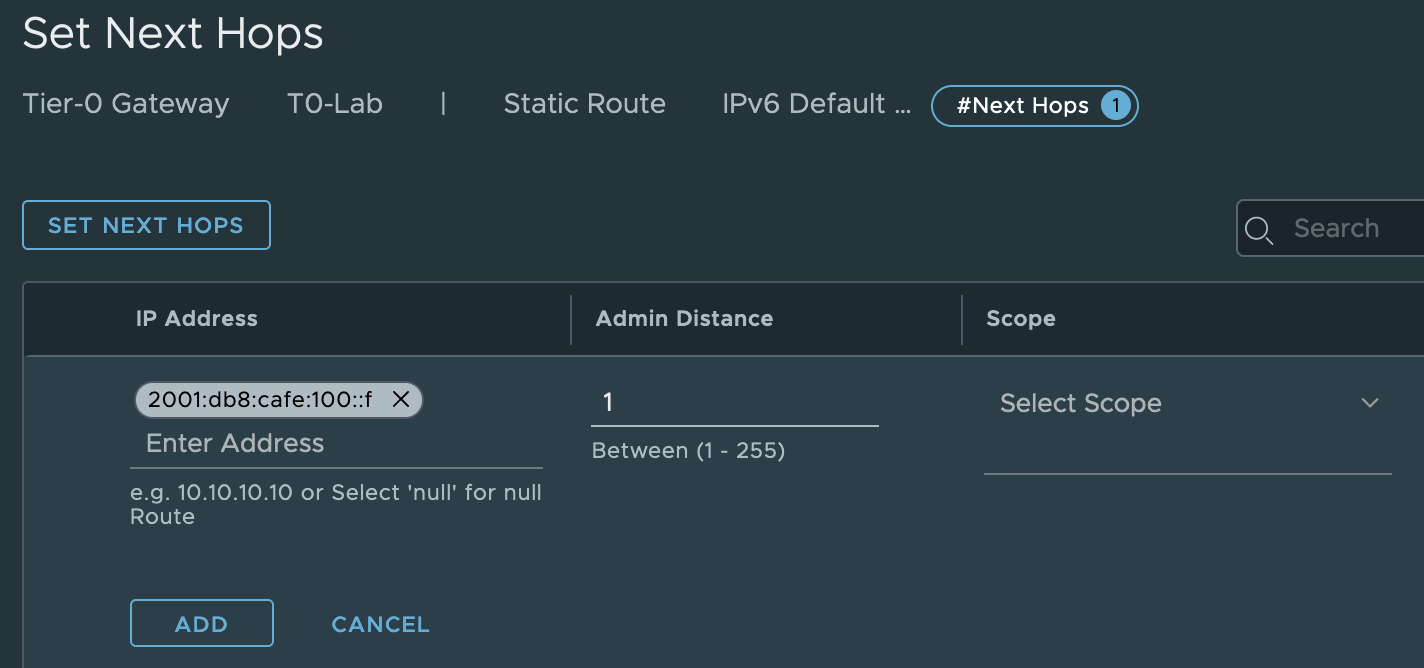Screen dimensions: 1424x668
Task: Focus the Enter Address field
Action: point(336,443)
